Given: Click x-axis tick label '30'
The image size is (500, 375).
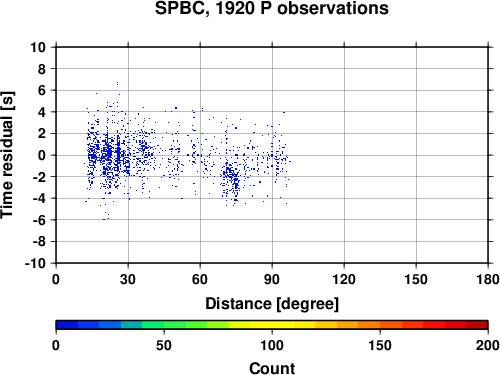Looking at the screenshot, I should pos(128,279).
